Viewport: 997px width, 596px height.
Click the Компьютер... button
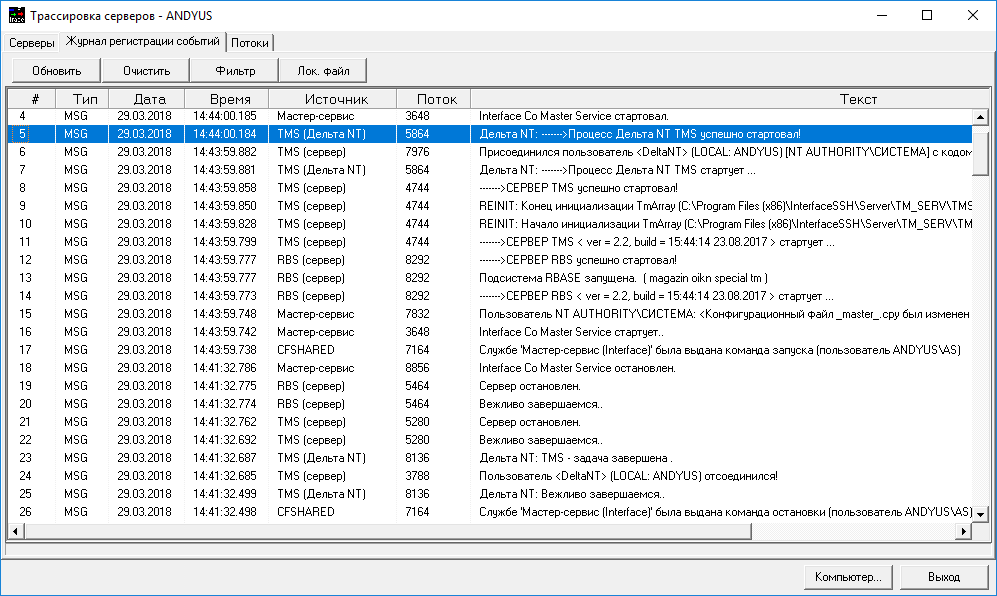[848, 577]
